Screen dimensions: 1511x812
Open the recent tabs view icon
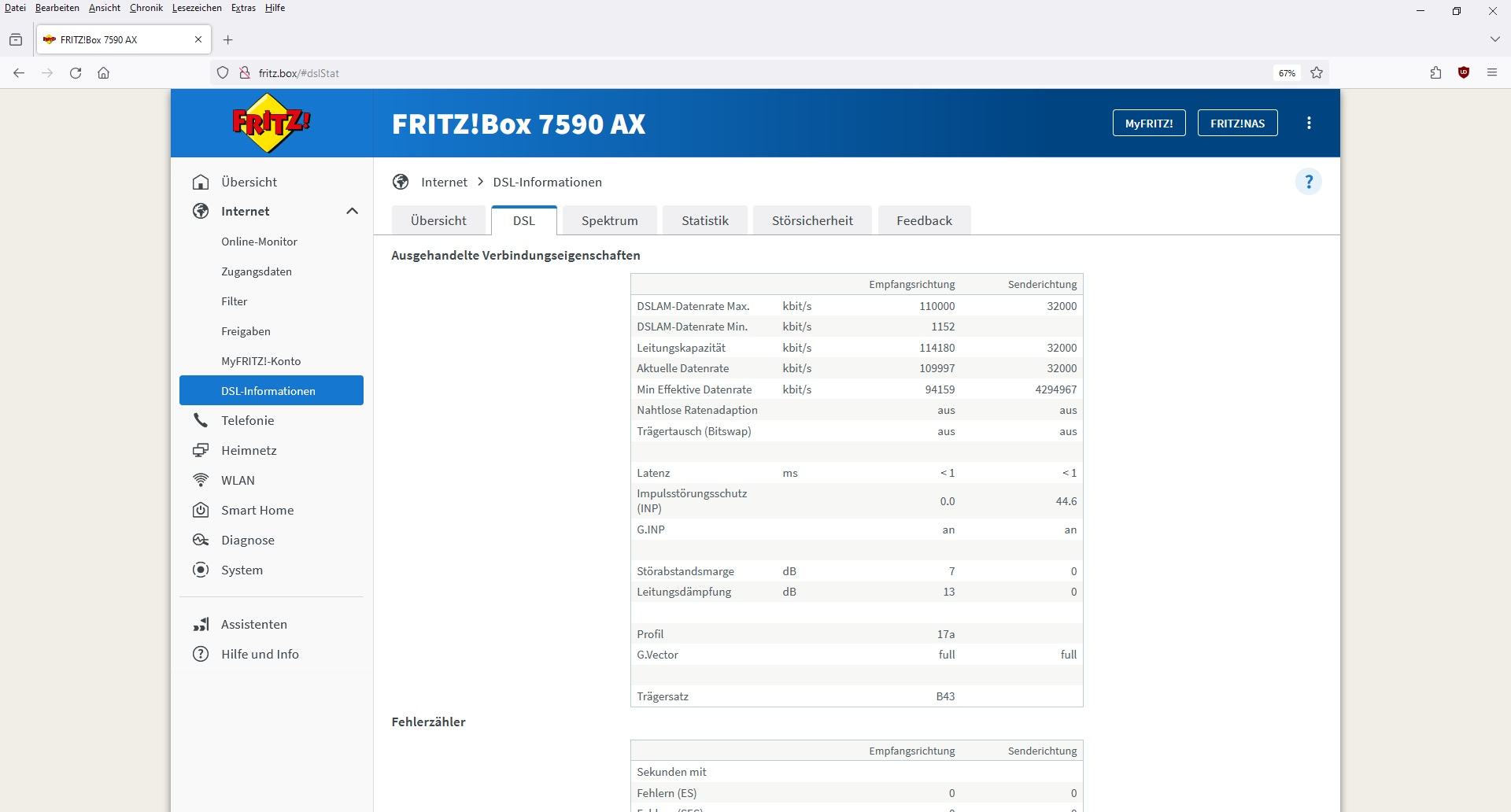click(16, 39)
